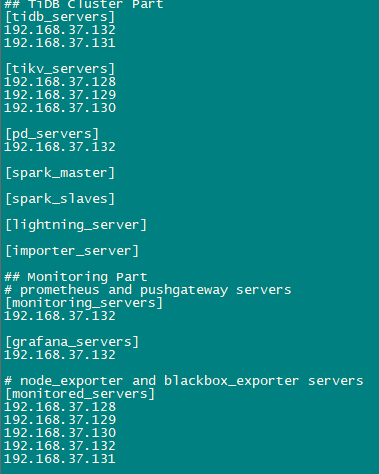Image resolution: width=379 pixels, height=474 pixels.
Task: Click 192.168.37.130 under monitored_servers
Action: [60, 433]
